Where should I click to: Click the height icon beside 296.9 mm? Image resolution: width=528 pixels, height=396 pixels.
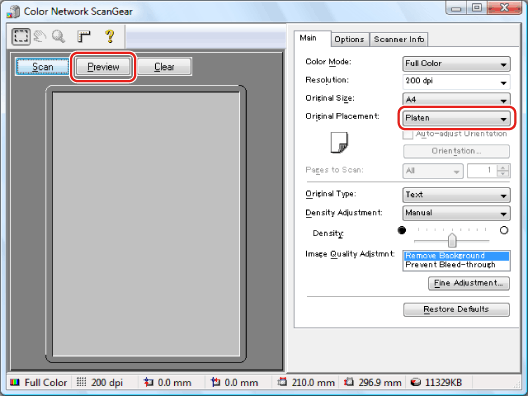pyautogui.click(x=349, y=382)
